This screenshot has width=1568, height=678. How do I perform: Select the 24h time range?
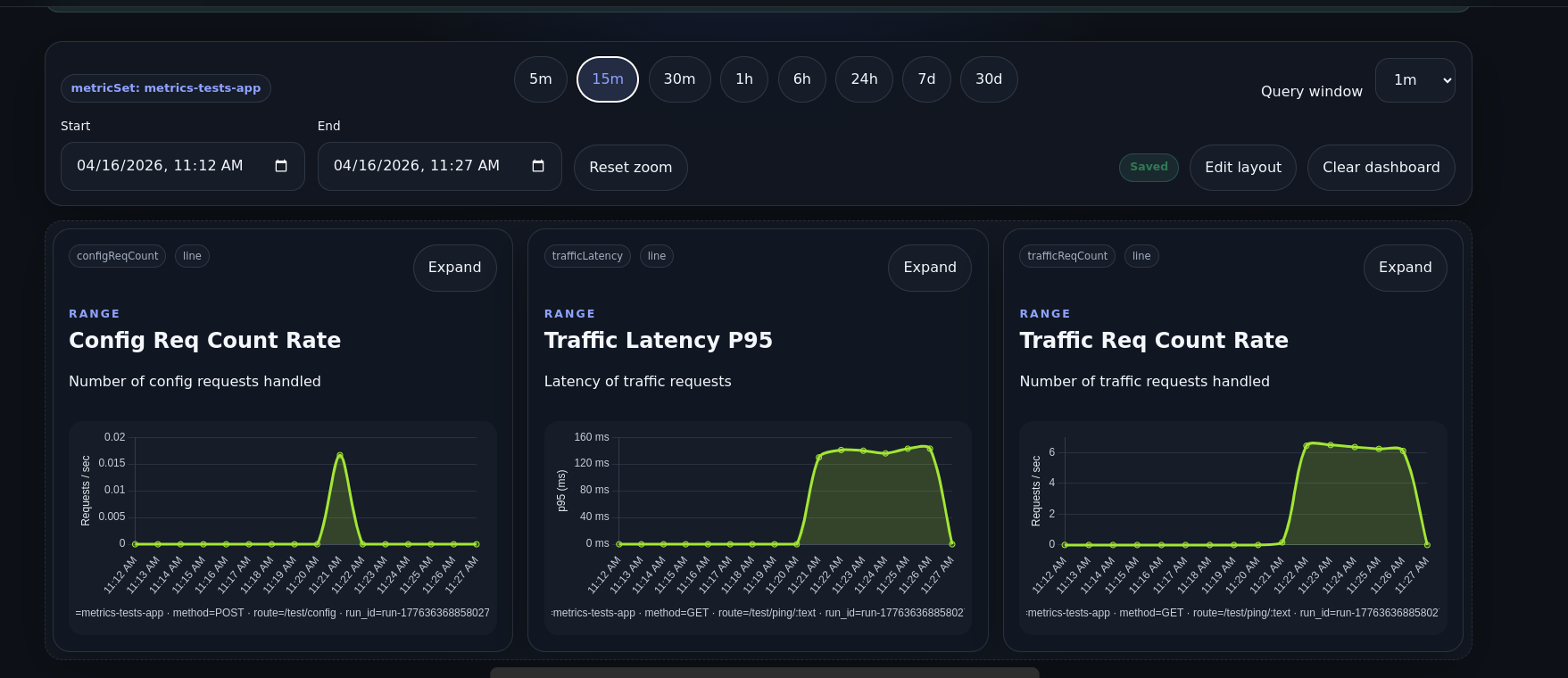864,79
